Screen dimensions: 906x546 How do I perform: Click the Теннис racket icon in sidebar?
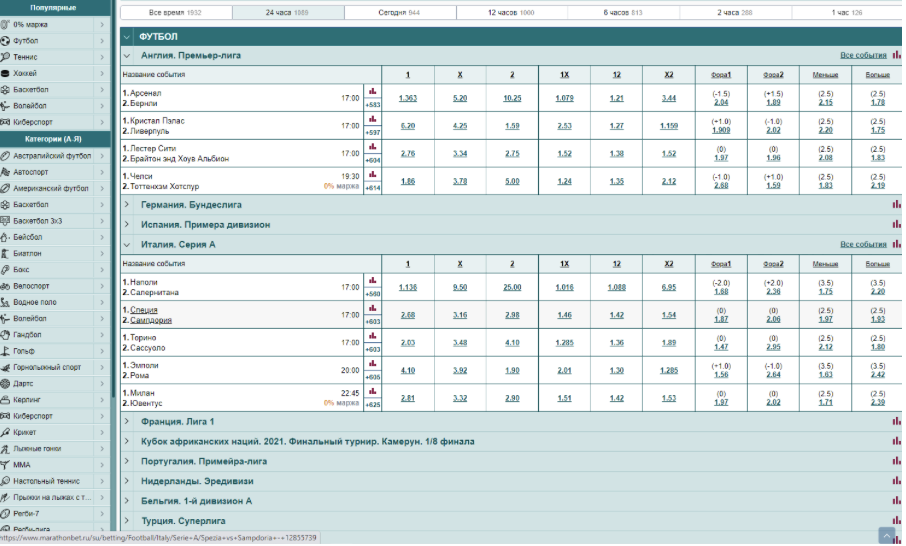pyautogui.click(x=5, y=57)
